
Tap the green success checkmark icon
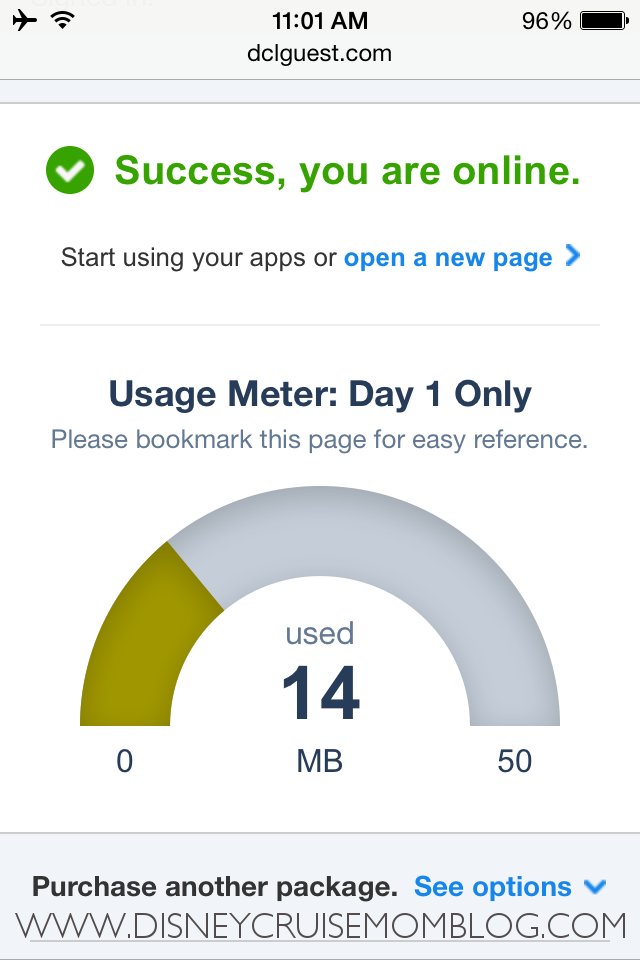tap(70, 170)
